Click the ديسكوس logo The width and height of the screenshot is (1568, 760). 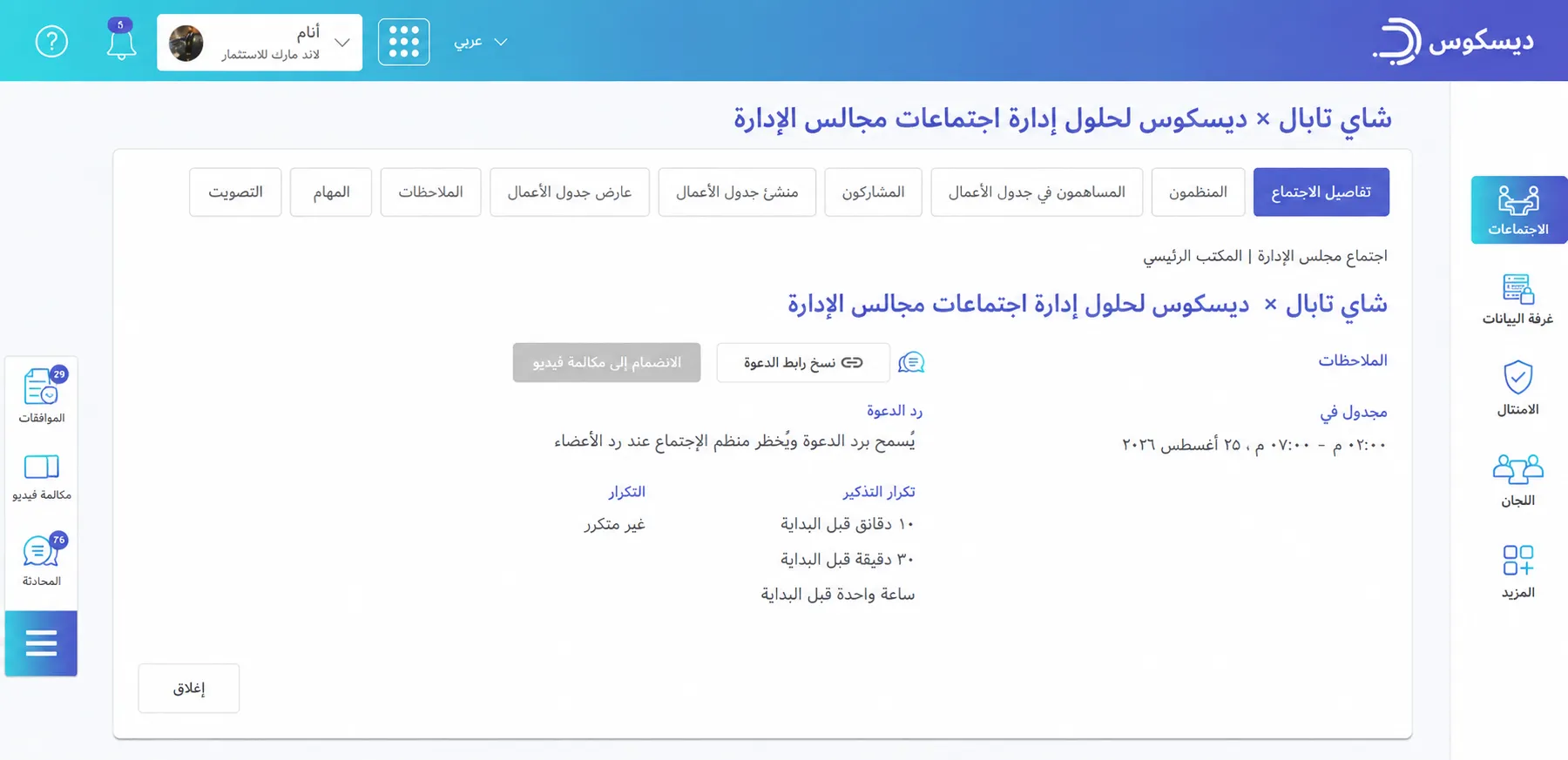[x=1453, y=41]
